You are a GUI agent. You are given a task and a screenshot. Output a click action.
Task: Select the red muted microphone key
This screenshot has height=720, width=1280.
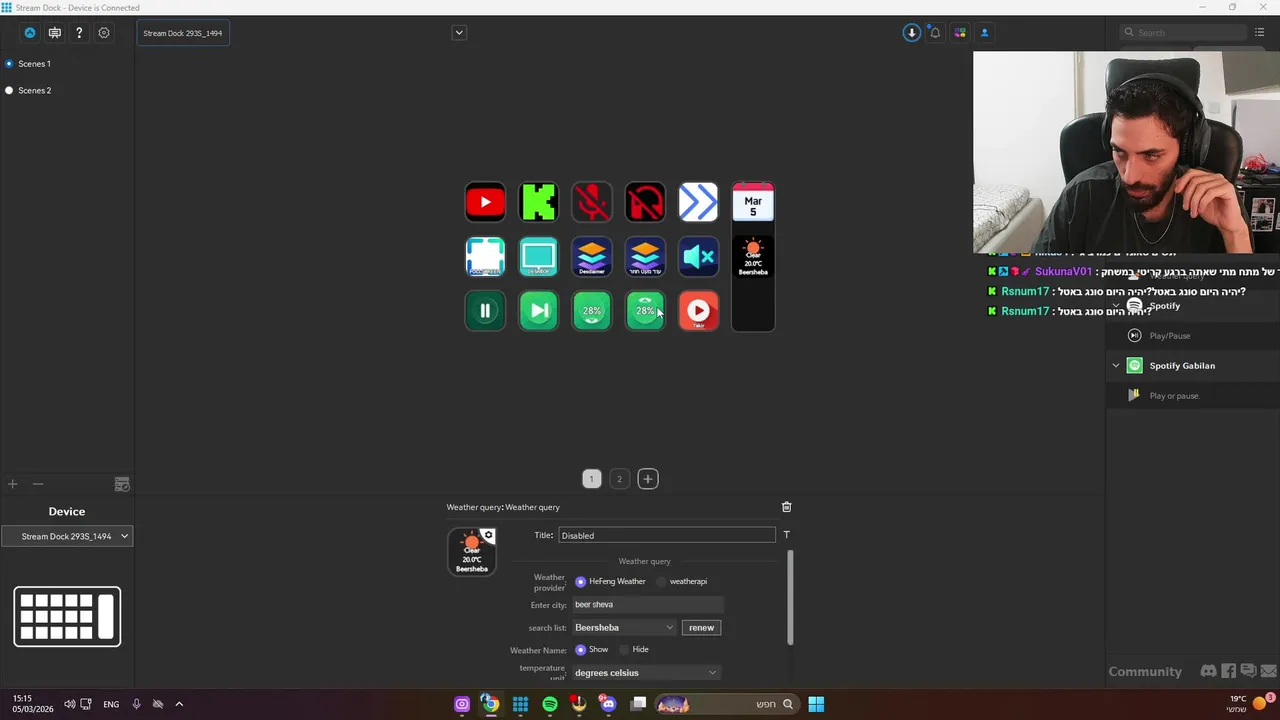(x=592, y=202)
